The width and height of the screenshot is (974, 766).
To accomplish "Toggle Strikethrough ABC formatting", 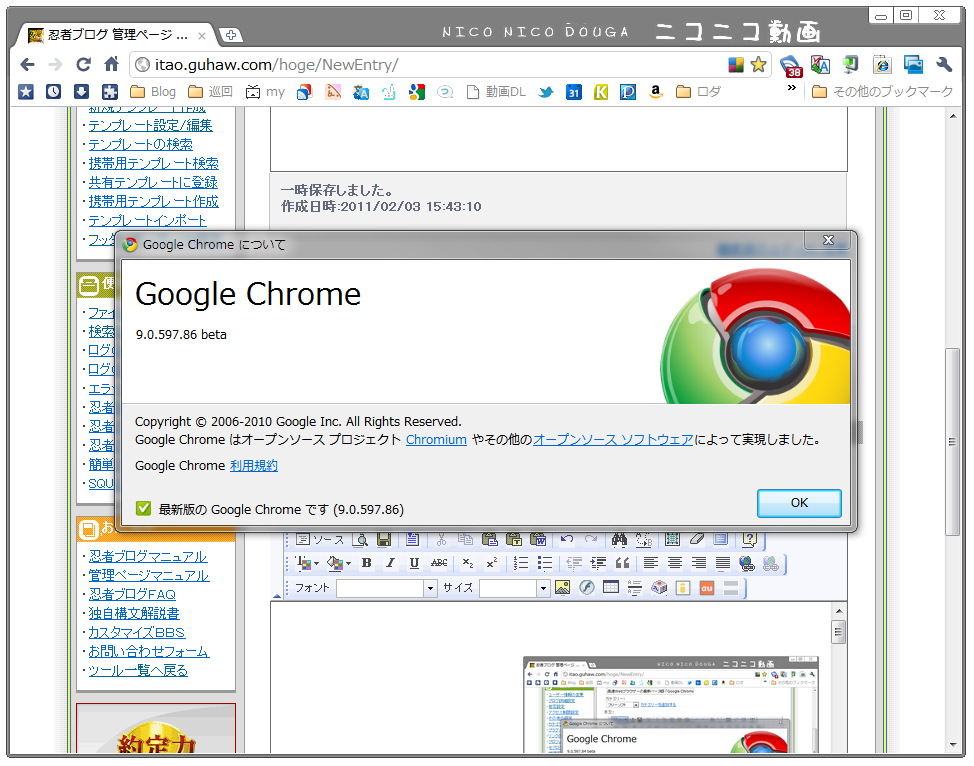I will 439,563.
